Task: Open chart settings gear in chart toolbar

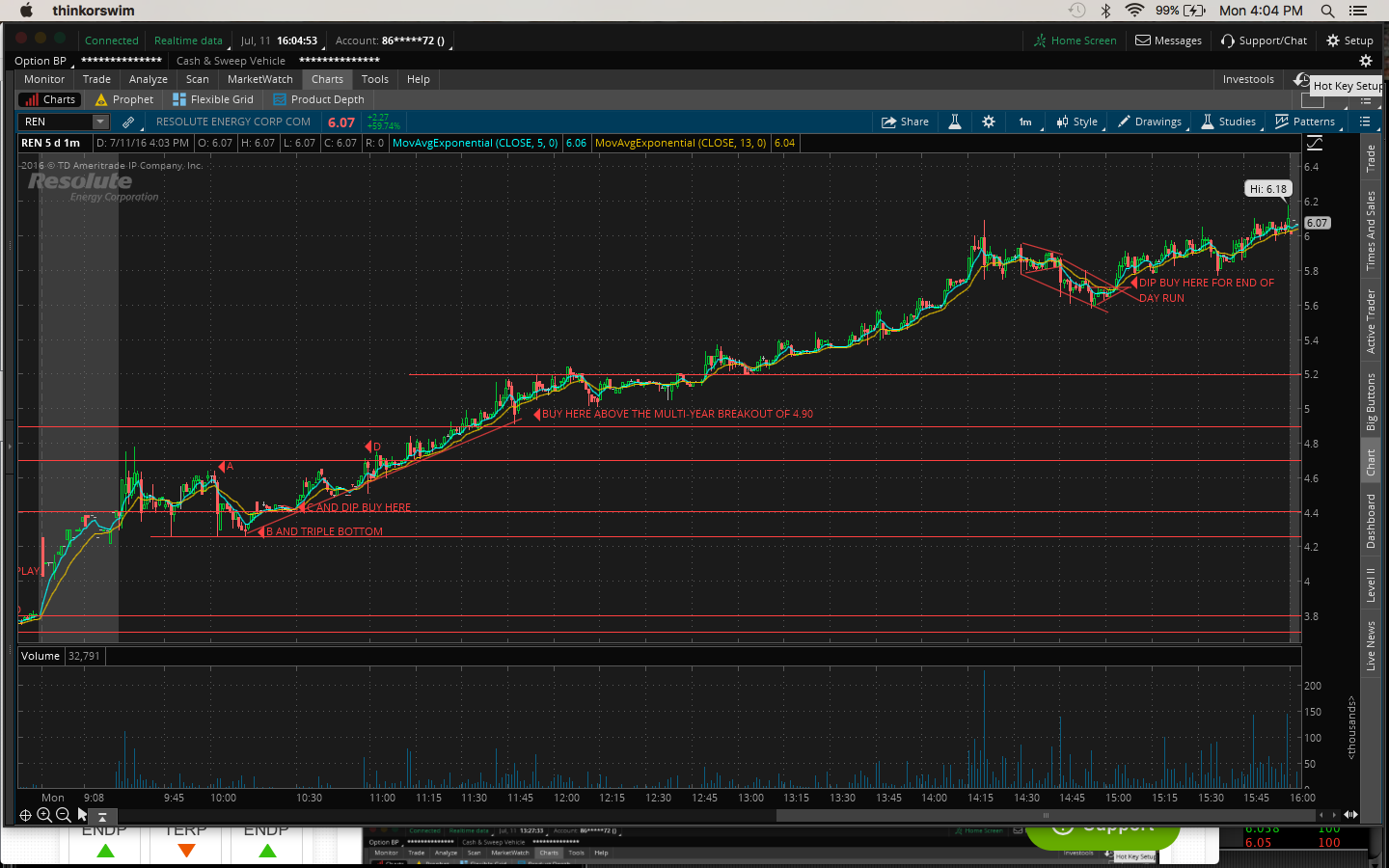Action: pyautogui.click(x=989, y=122)
